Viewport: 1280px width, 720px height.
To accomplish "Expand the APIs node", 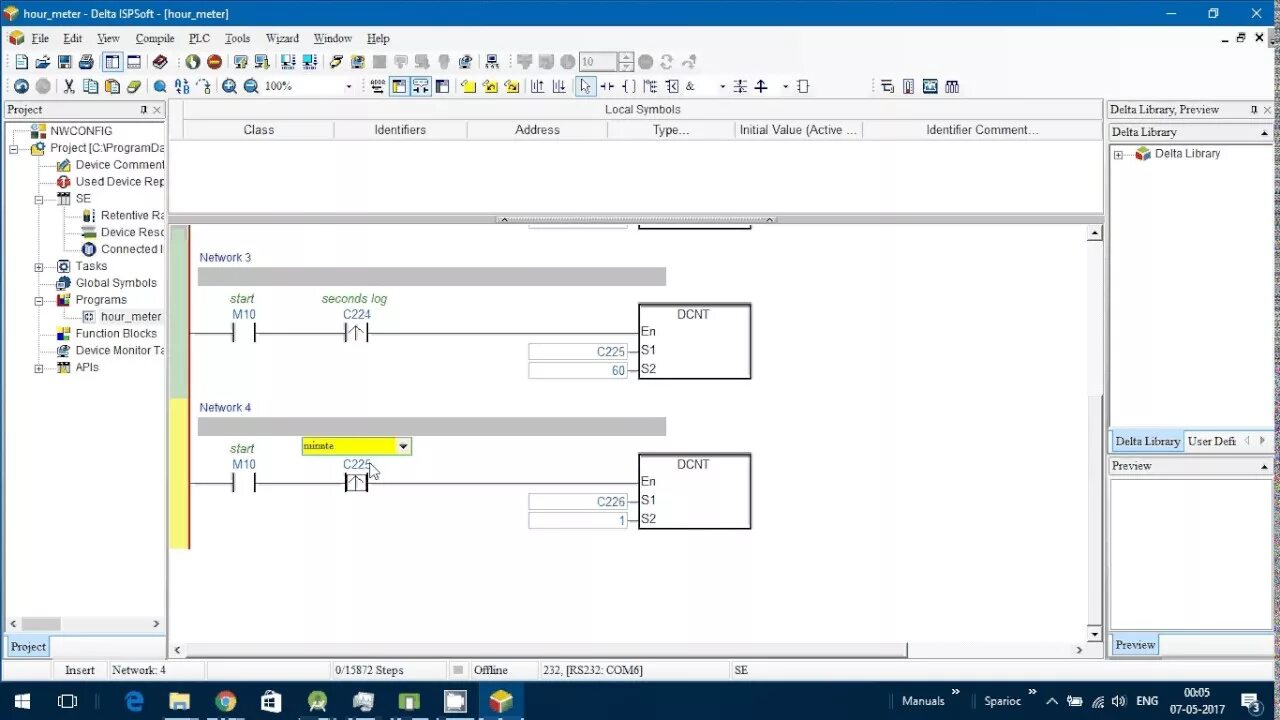I will point(39,367).
